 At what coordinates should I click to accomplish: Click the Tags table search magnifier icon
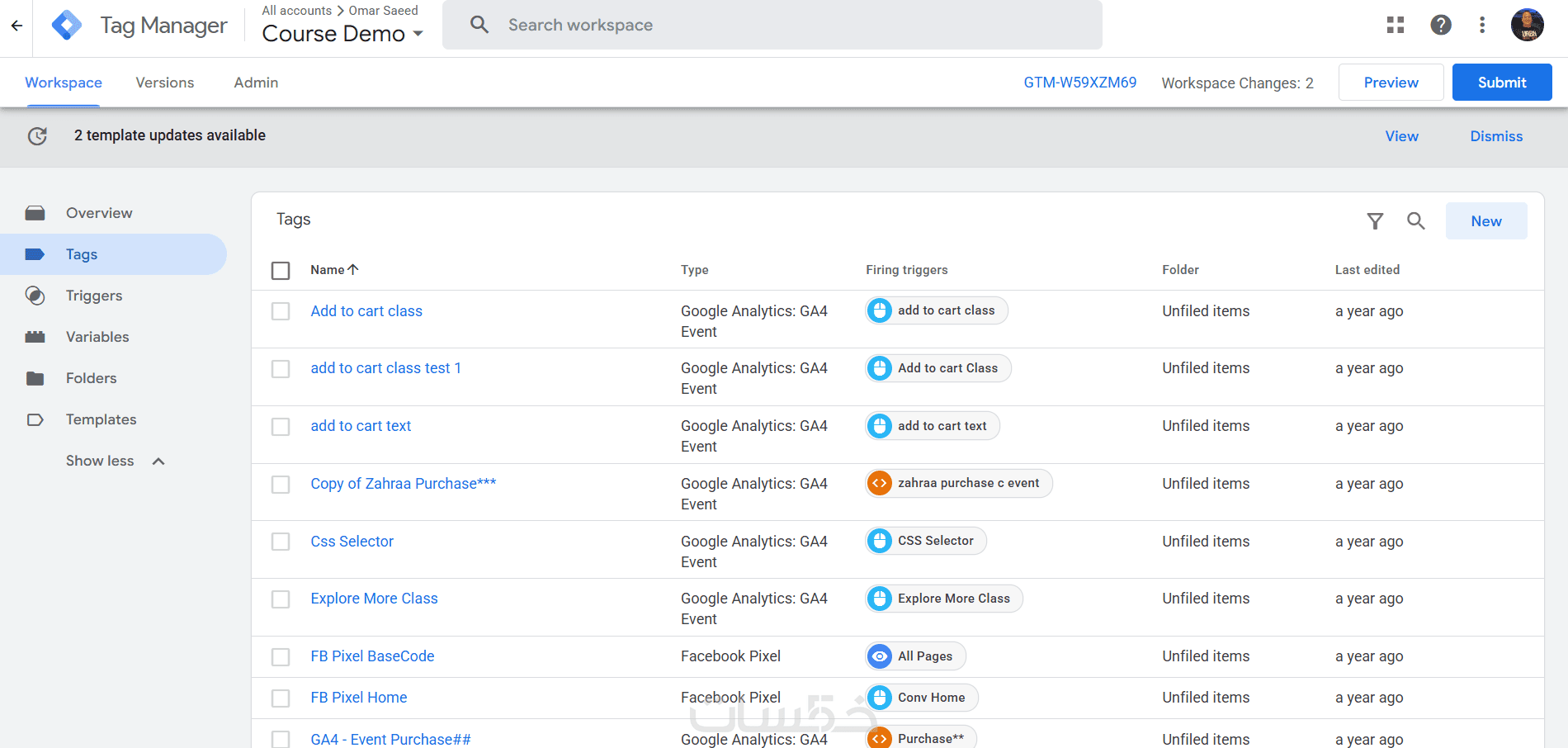point(1416,220)
